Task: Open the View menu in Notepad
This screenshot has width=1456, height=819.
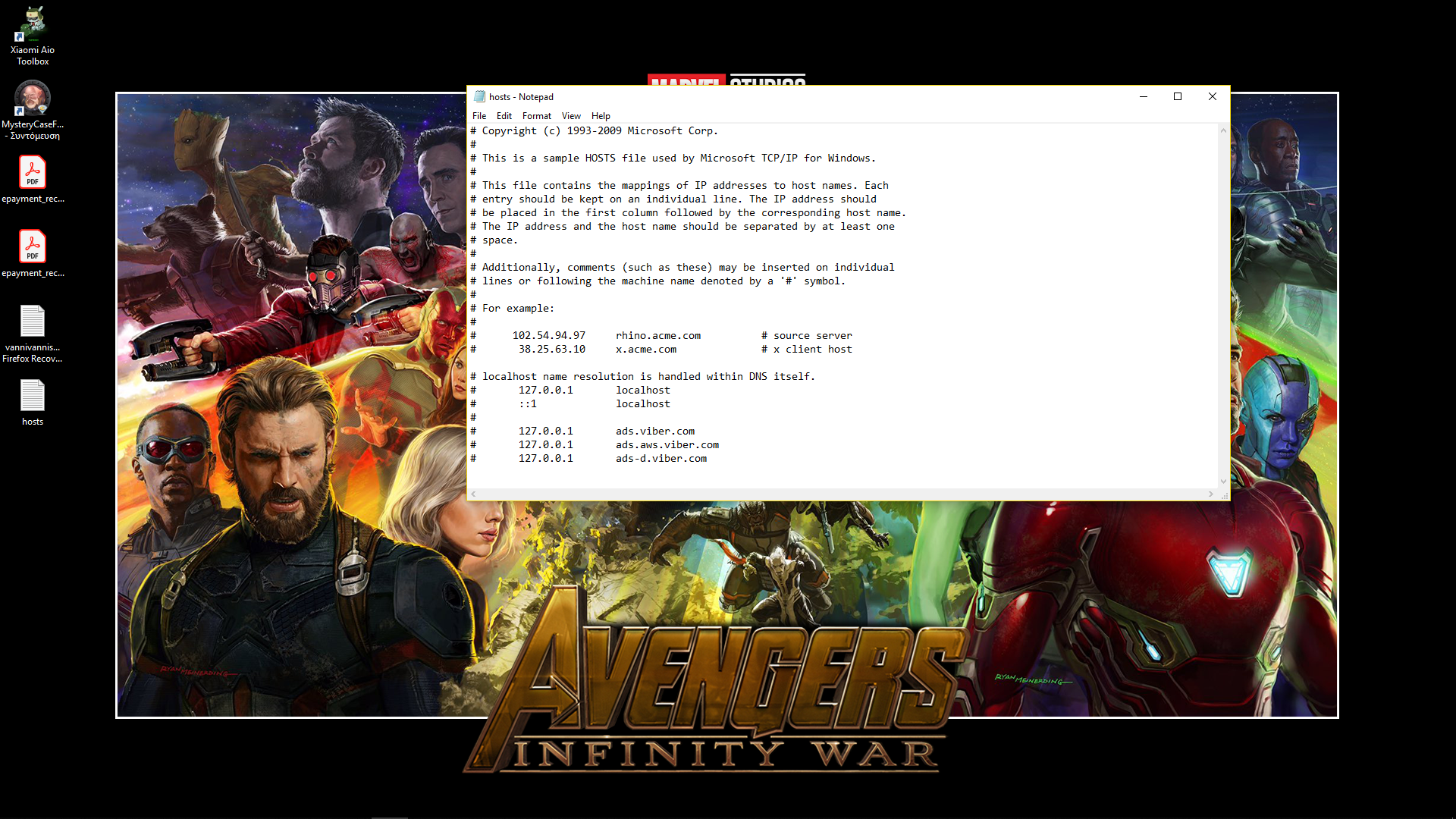Action: click(571, 116)
